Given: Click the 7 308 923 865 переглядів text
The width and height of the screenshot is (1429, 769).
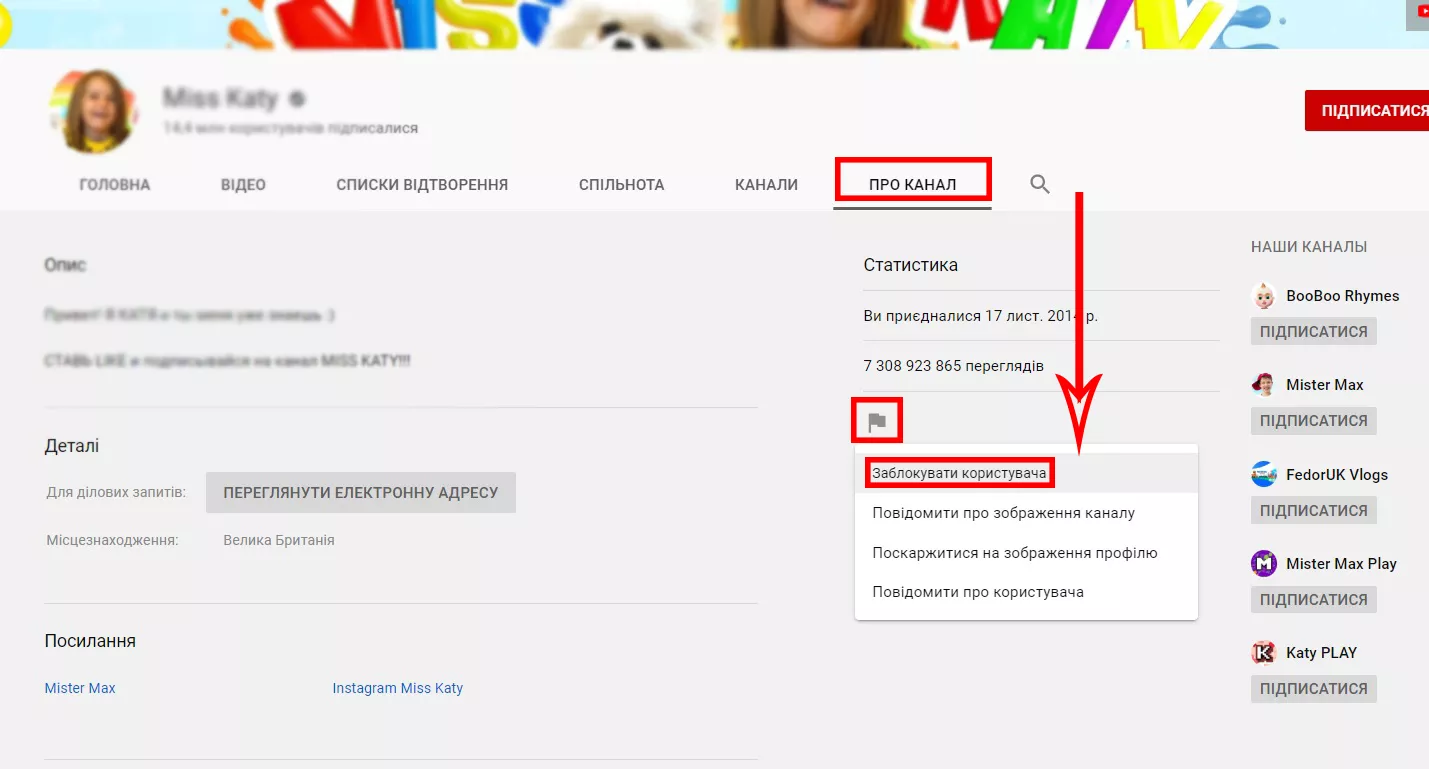Looking at the screenshot, I should pyautogui.click(x=954, y=366).
